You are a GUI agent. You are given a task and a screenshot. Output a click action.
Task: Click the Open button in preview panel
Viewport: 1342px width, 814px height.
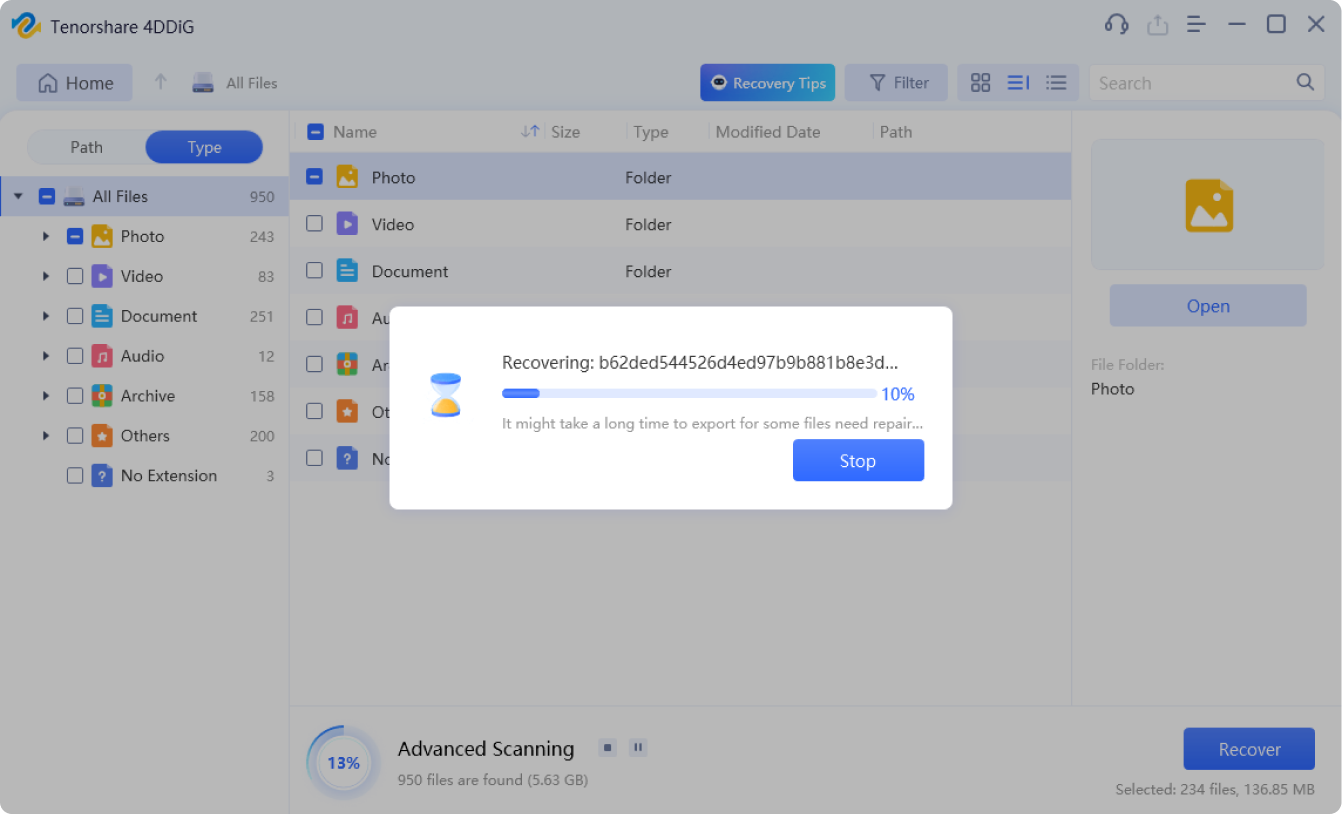coord(1208,306)
